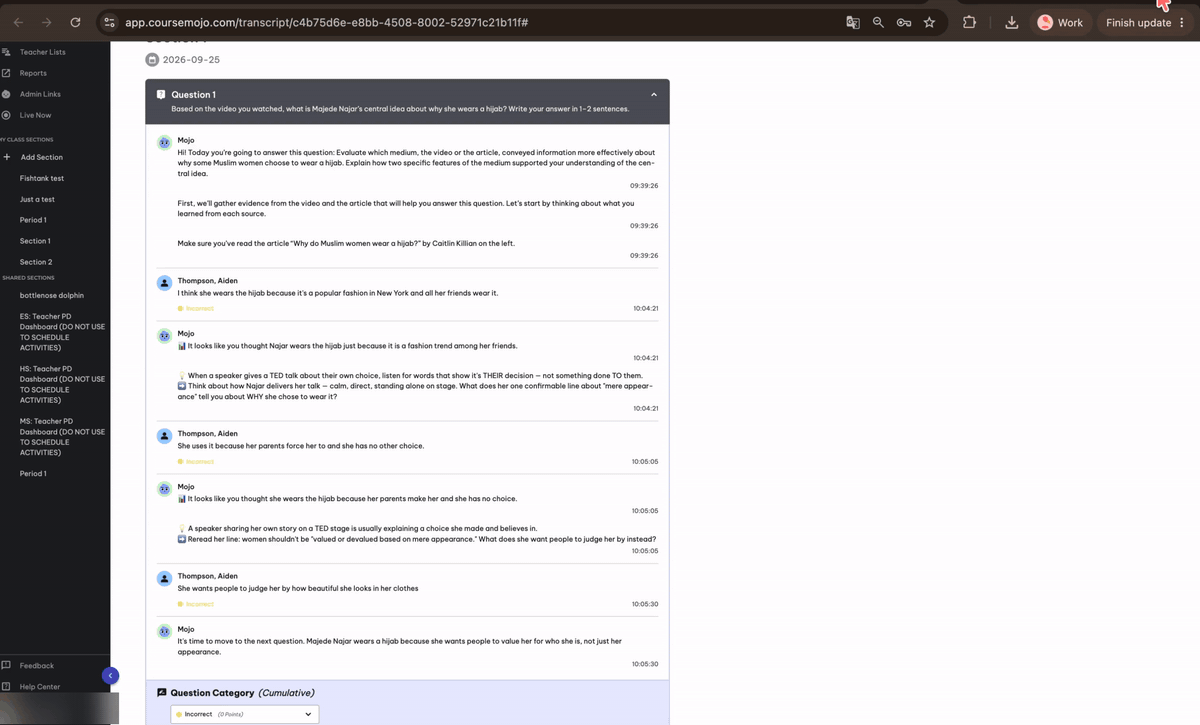Open the Feedback option
The width and height of the screenshot is (1200, 725).
tap(37, 665)
